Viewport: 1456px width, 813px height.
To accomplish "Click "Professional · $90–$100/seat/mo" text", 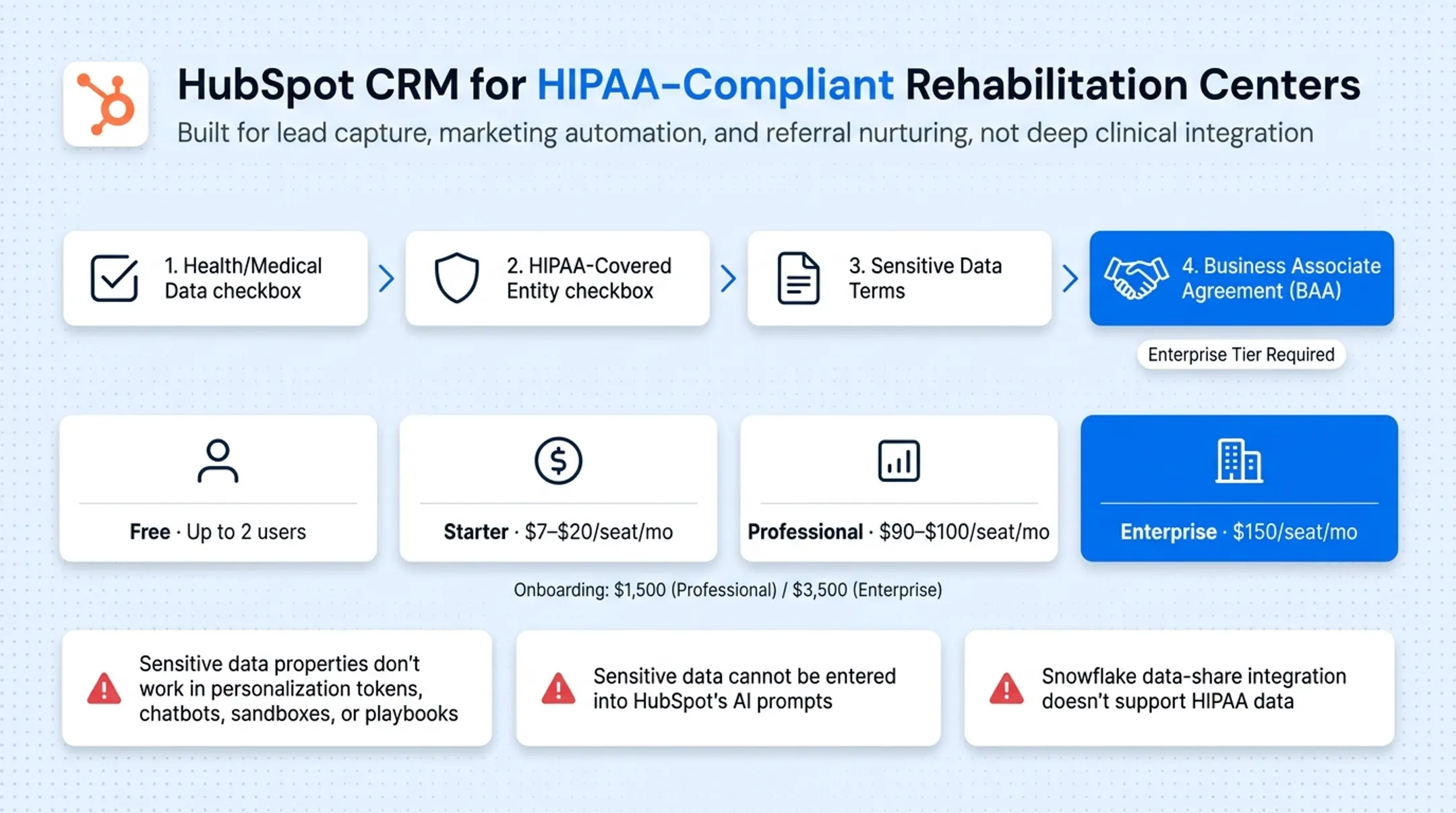I will click(x=899, y=532).
